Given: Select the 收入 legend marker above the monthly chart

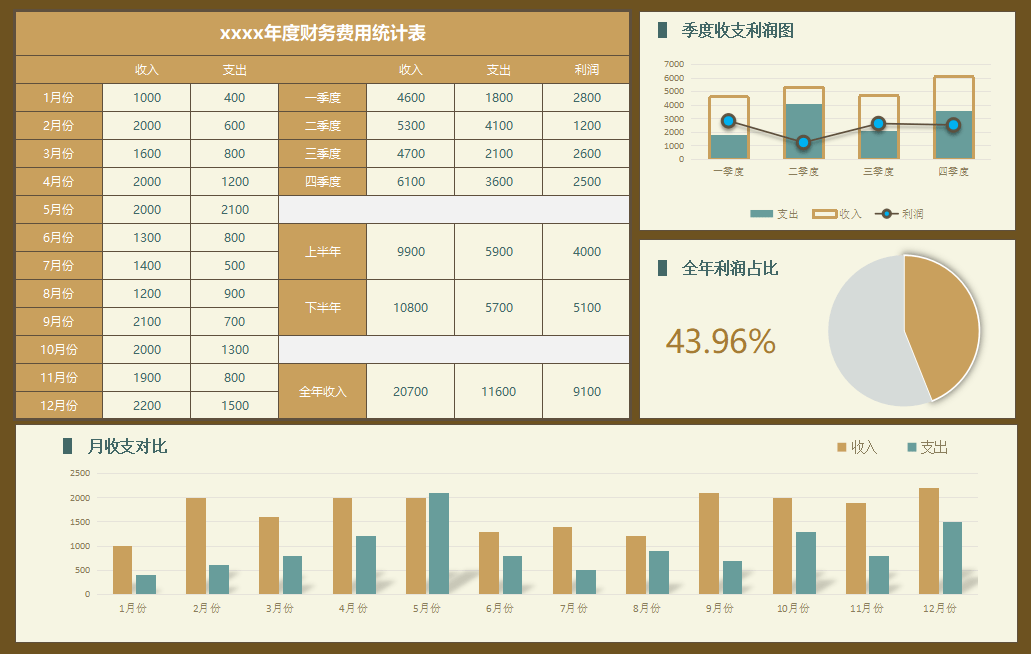Looking at the screenshot, I should point(843,449).
